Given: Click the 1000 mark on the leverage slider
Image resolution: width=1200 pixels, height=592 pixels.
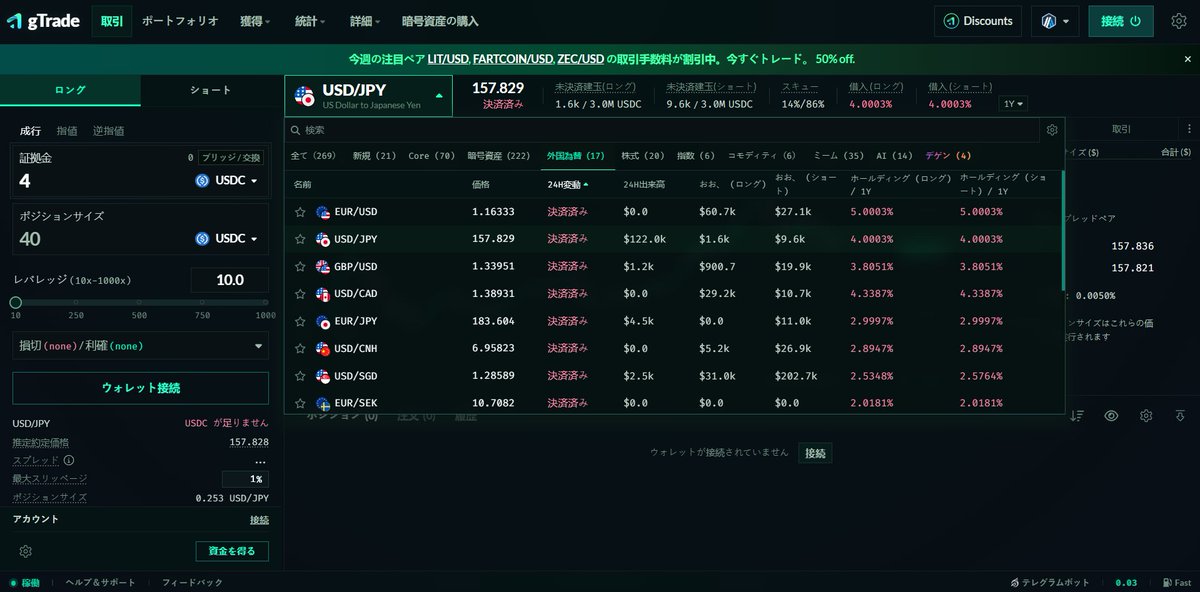Looking at the screenshot, I should pos(265,302).
